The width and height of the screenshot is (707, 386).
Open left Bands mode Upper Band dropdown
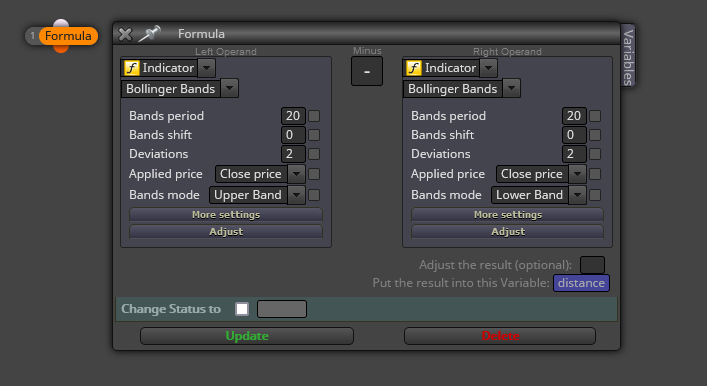296,195
